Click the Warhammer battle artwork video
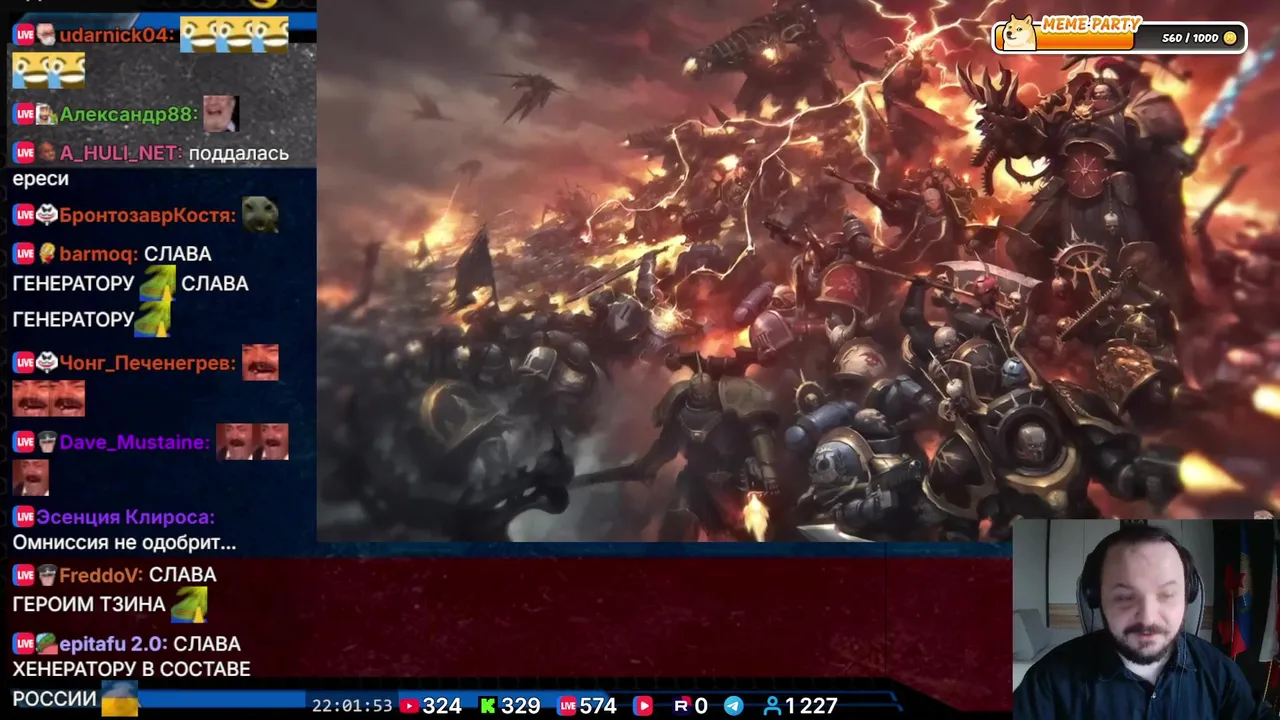This screenshot has width=1280, height=720. [798, 271]
